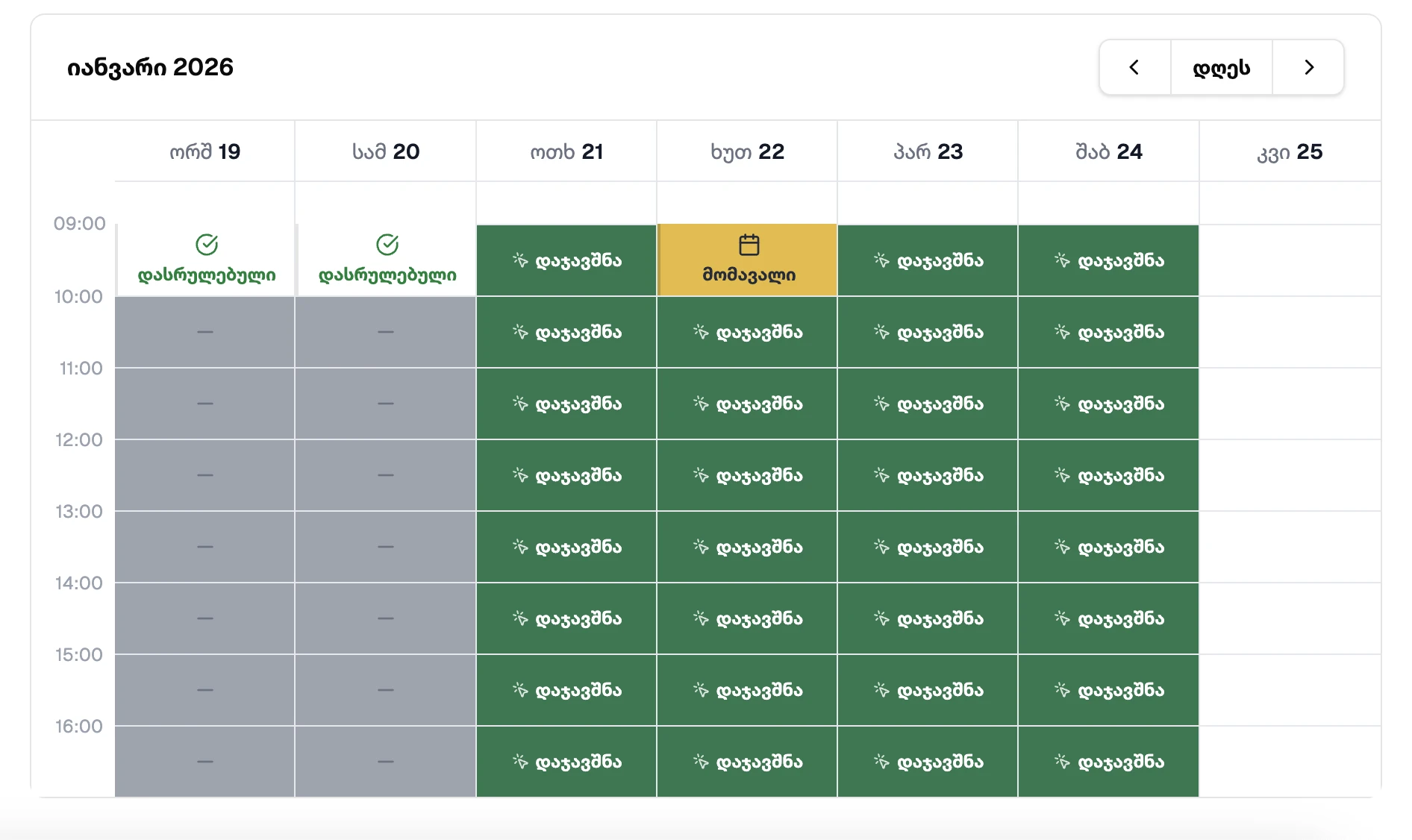Book Wednesday 21 slot at 12:00
Image resolution: width=1412 pixels, height=840 pixels.
click(567, 475)
